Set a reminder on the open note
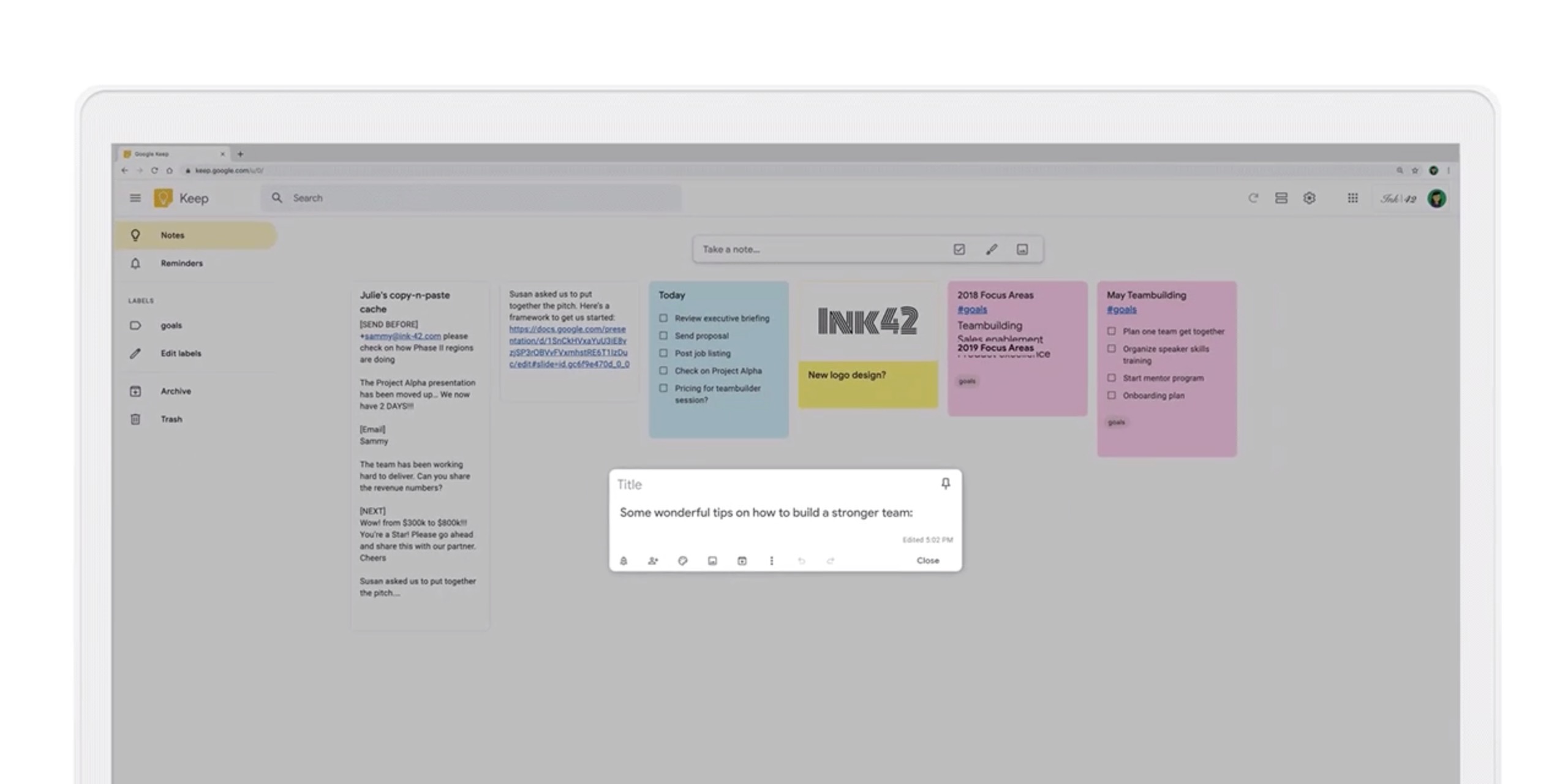 tap(624, 560)
